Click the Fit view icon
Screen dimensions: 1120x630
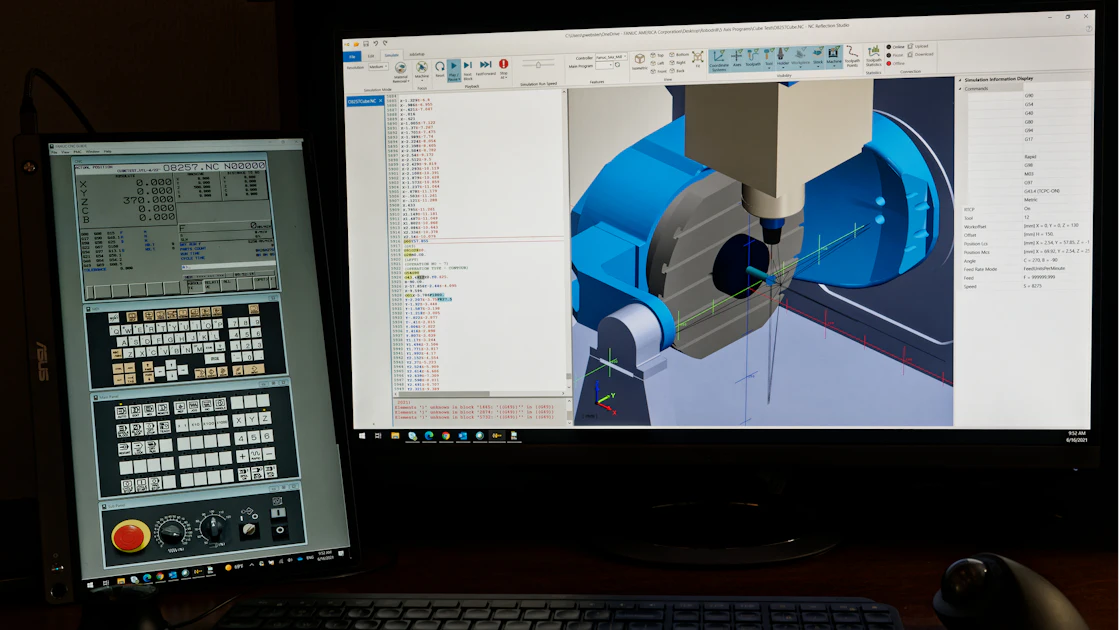[x=698, y=59]
